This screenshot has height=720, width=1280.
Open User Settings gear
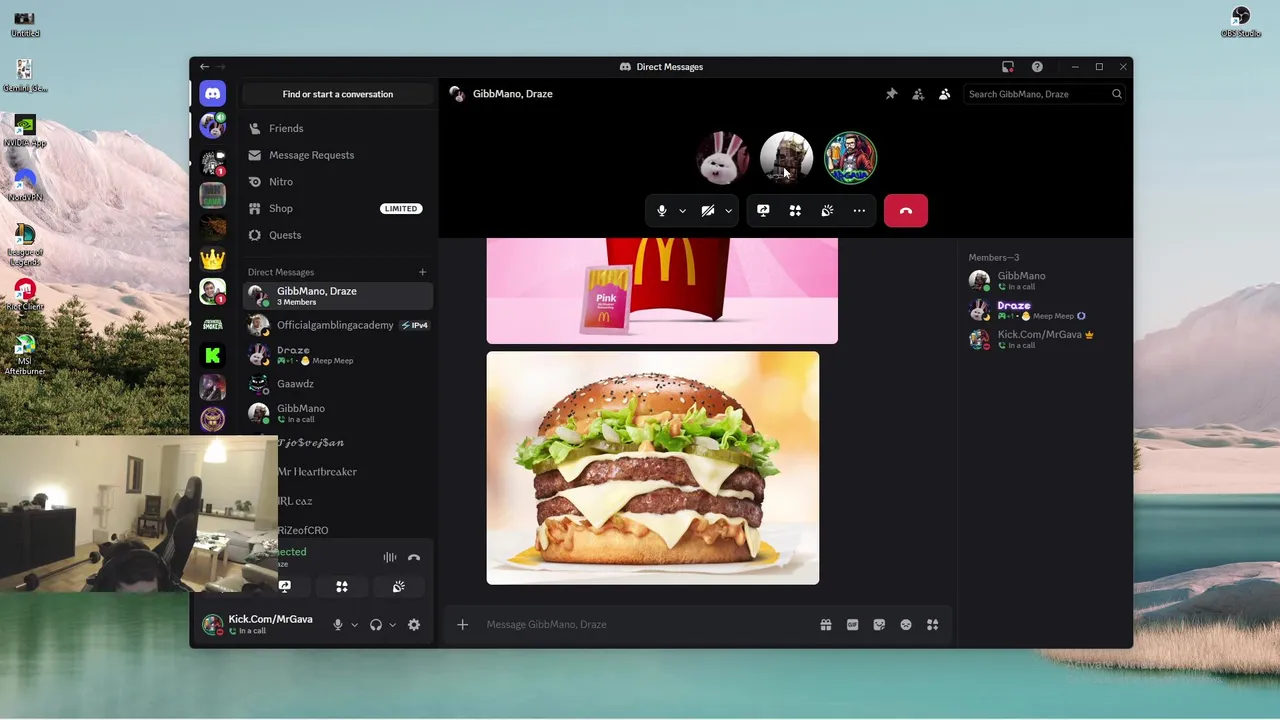point(414,625)
